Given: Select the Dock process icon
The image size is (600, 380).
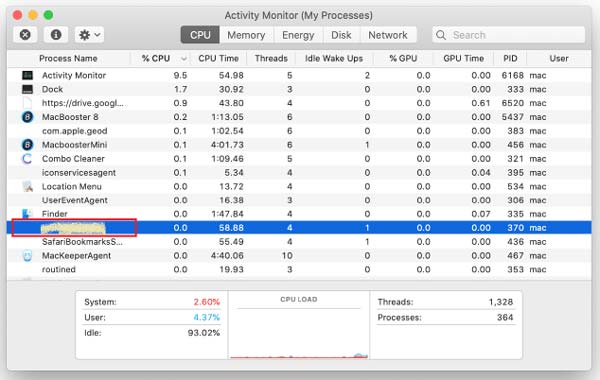Looking at the screenshot, I should [27, 89].
